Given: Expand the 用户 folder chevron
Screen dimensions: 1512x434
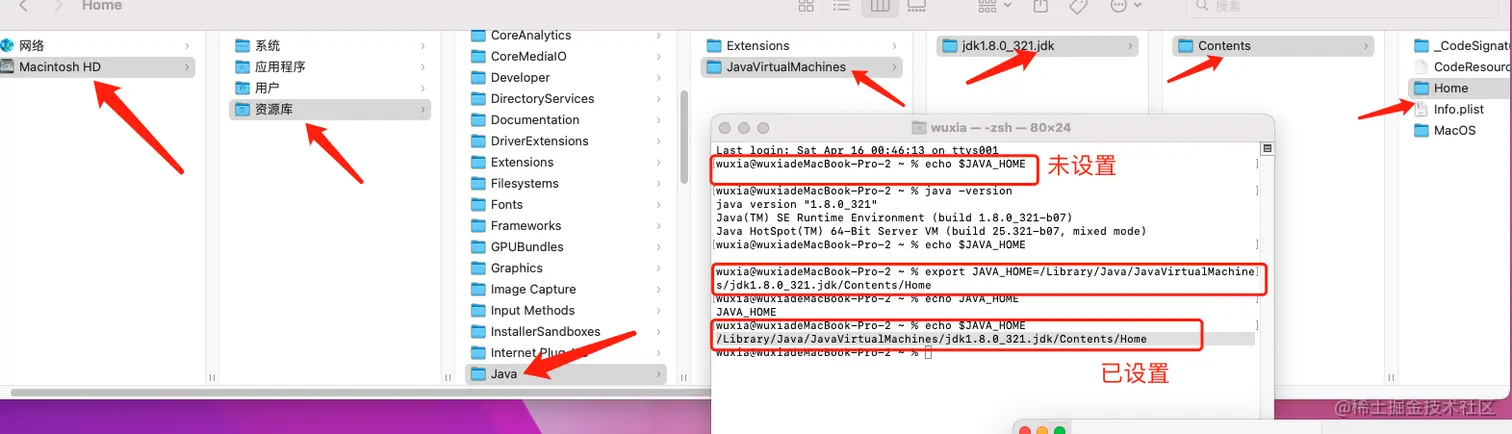Looking at the screenshot, I should tap(423, 88).
